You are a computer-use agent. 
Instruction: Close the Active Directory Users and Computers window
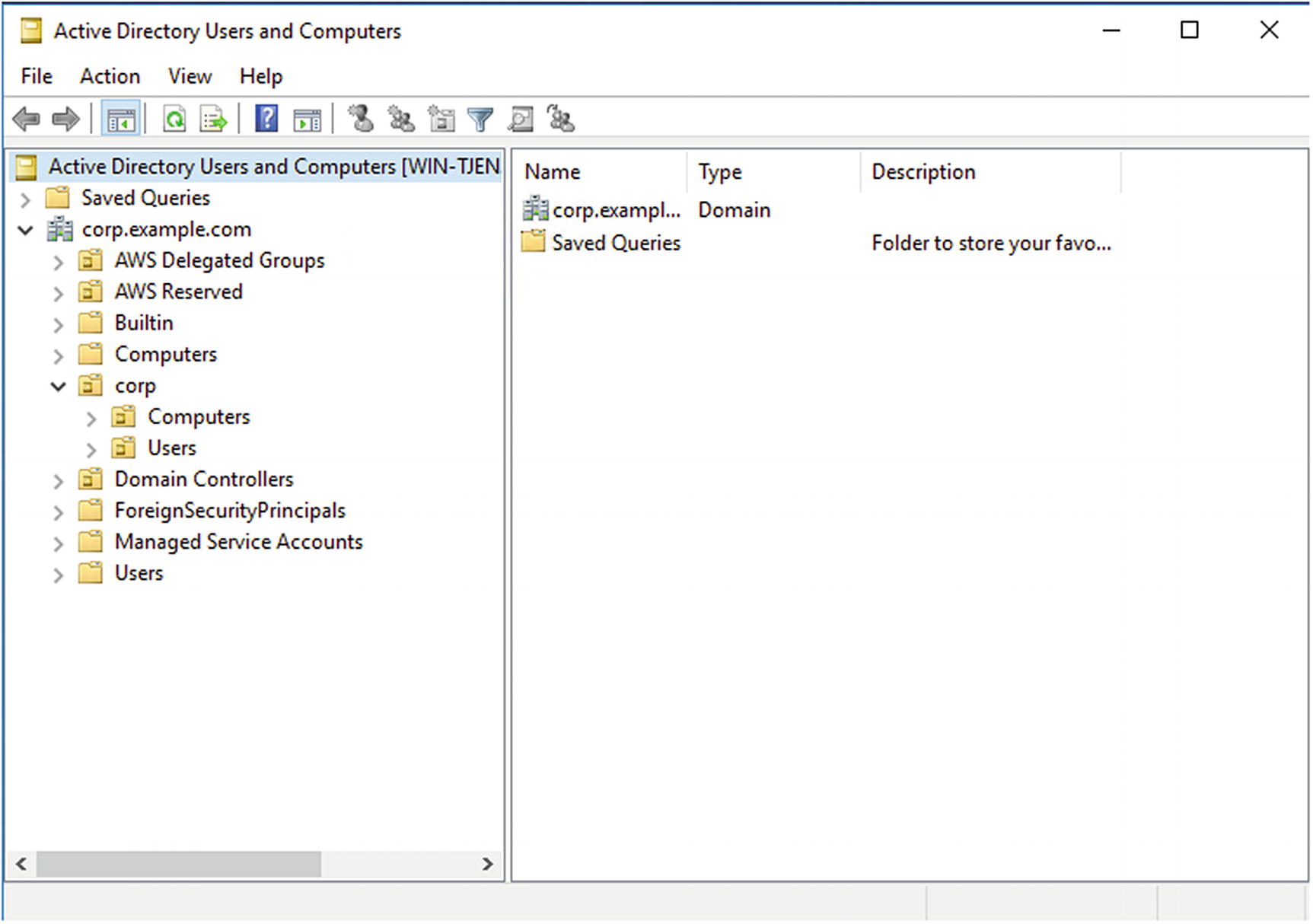click(1269, 30)
